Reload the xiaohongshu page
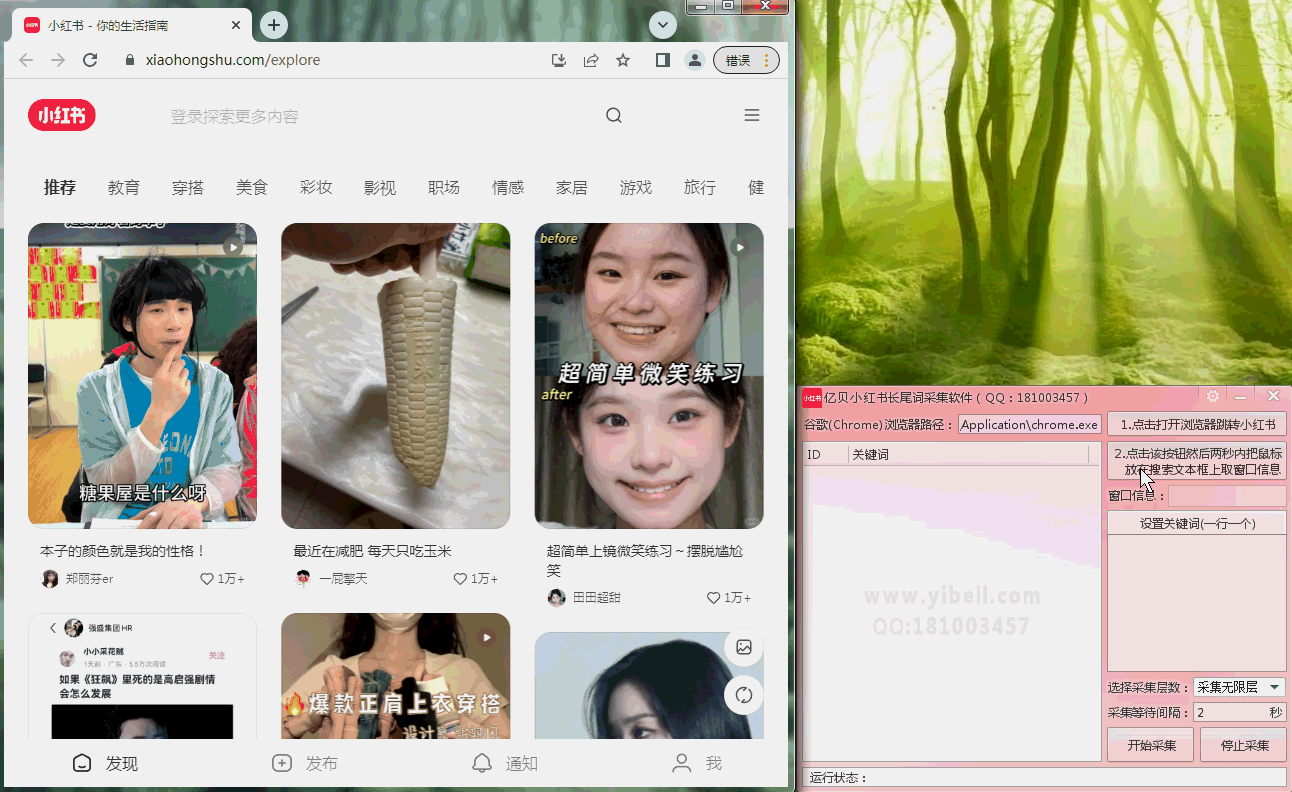 click(90, 60)
